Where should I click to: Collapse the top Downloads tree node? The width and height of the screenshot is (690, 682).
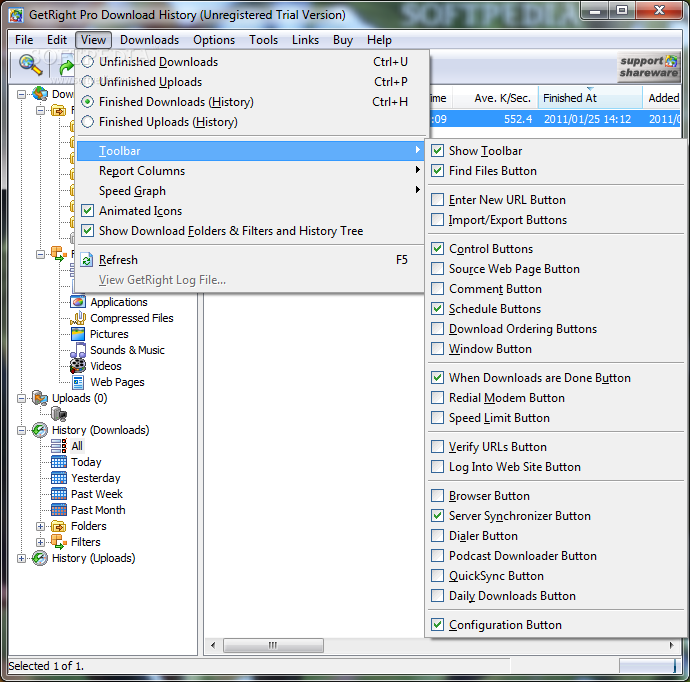(x=21, y=94)
